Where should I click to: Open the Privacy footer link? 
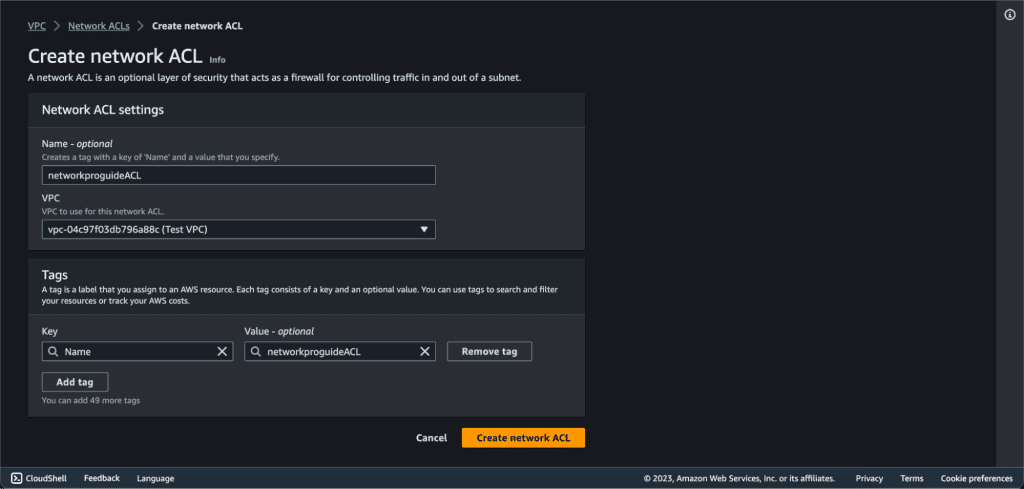point(869,479)
